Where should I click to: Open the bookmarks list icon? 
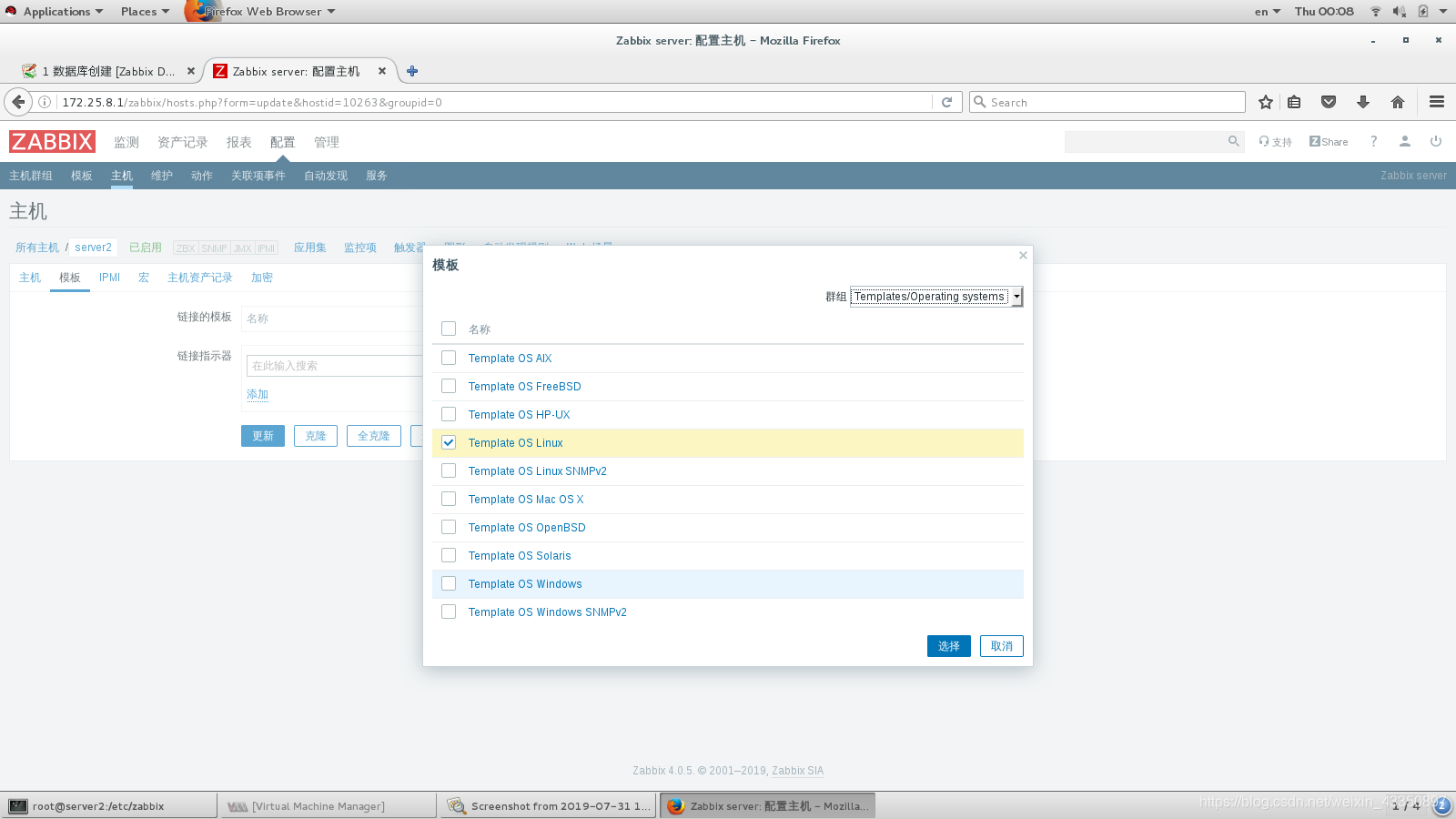(x=1294, y=102)
